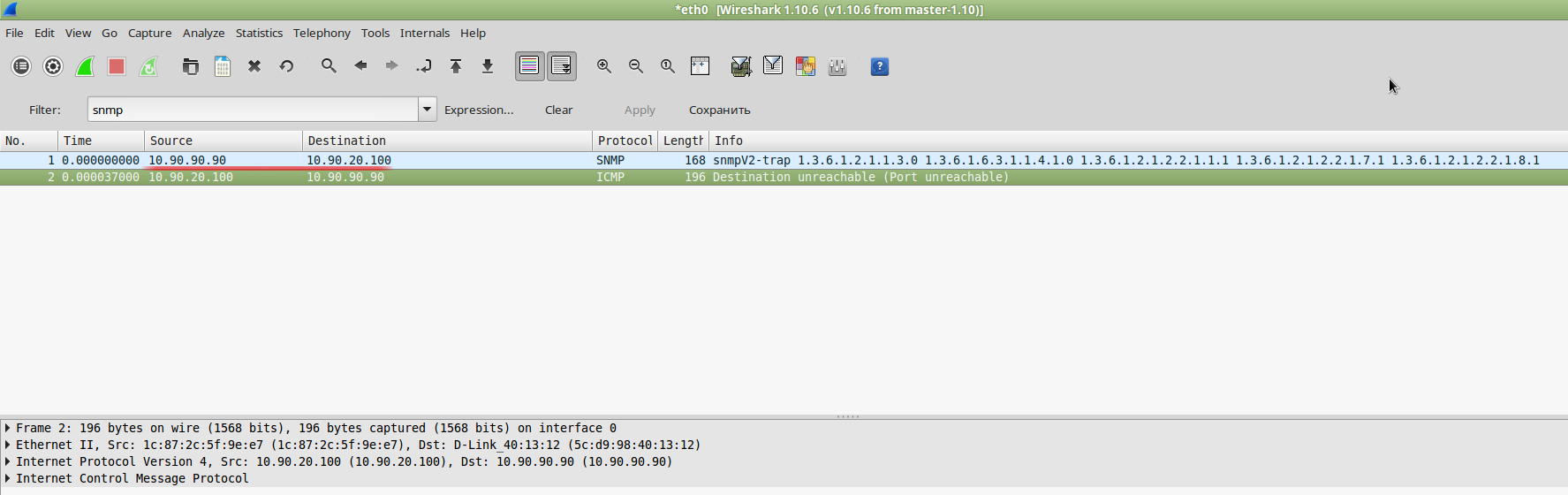This screenshot has width=1568, height=495.
Task: Open coloring rules editor icon
Action: (805, 66)
